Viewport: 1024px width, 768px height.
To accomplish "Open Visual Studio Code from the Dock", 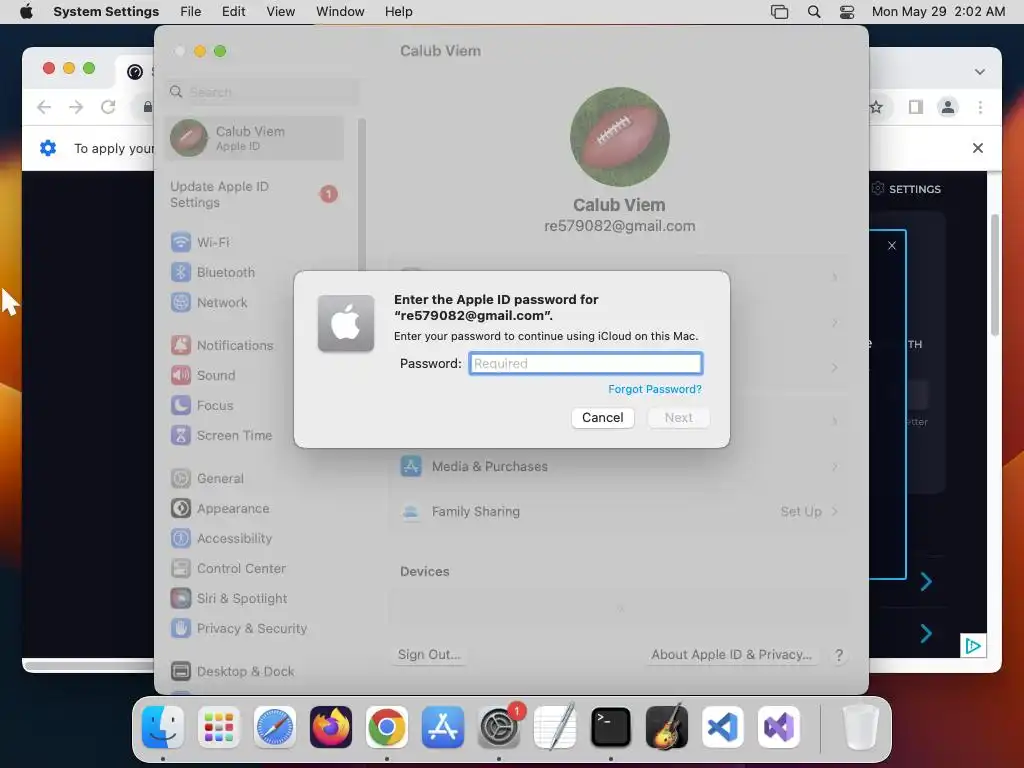I will tap(723, 727).
